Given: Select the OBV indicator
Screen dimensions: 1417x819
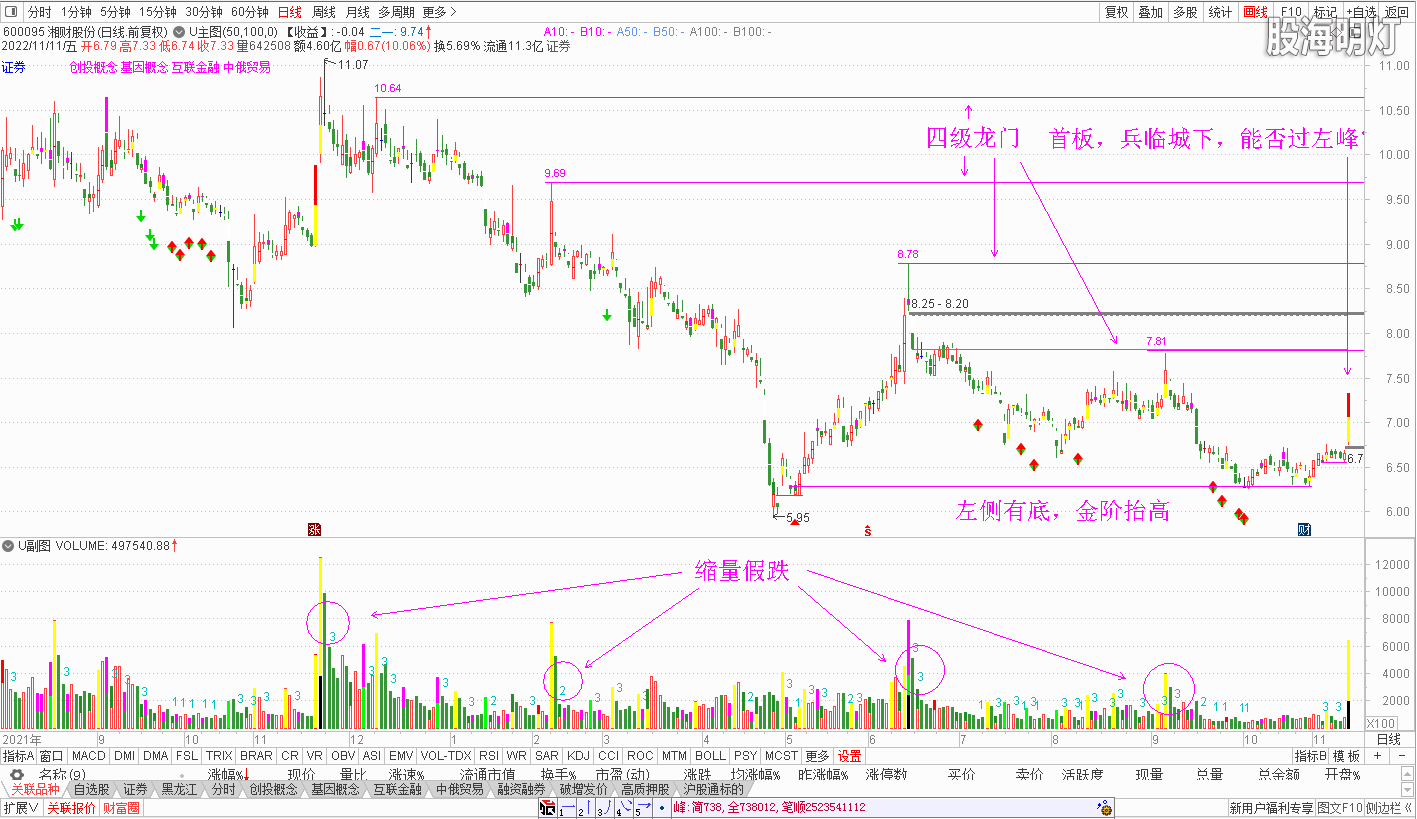Looking at the screenshot, I should [343, 756].
